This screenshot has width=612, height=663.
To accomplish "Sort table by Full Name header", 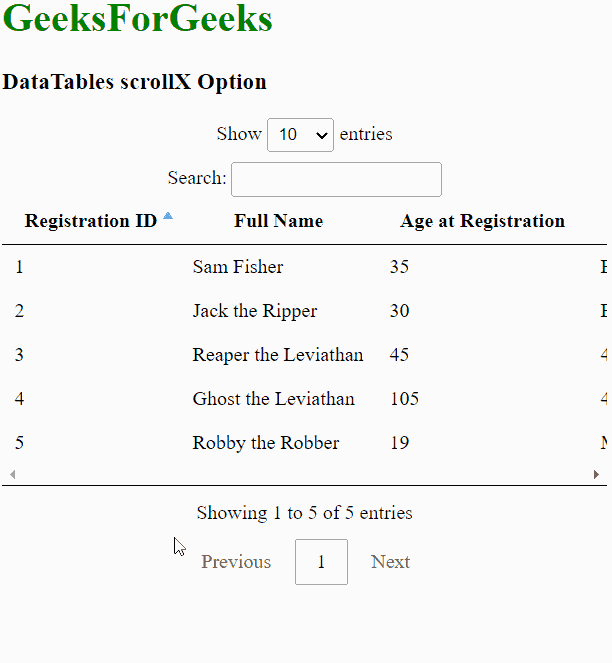I will [278, 221].
